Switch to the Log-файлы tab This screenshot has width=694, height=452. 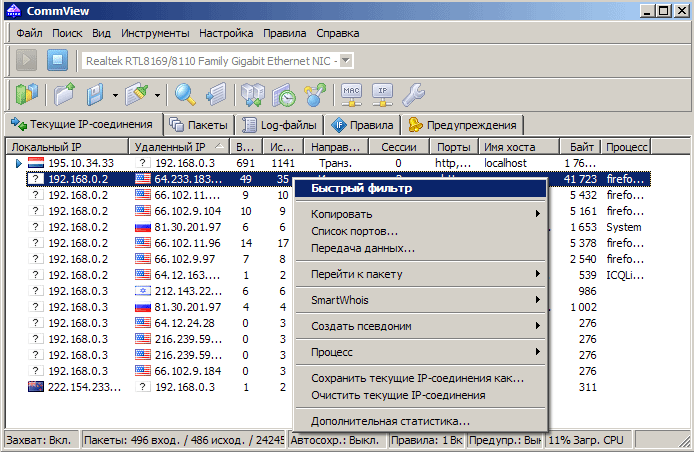click(279, 125)
